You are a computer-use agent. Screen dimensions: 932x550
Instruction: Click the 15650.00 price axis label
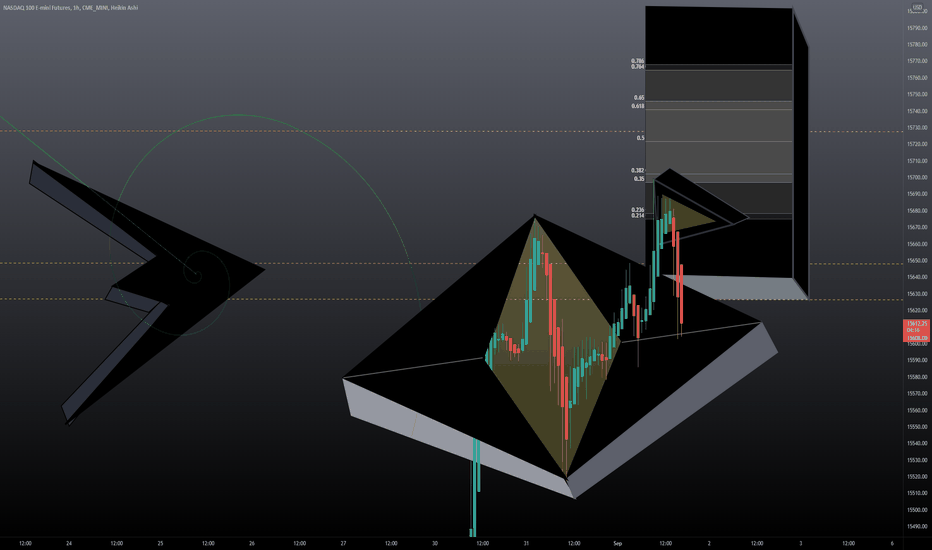point(917,260)
